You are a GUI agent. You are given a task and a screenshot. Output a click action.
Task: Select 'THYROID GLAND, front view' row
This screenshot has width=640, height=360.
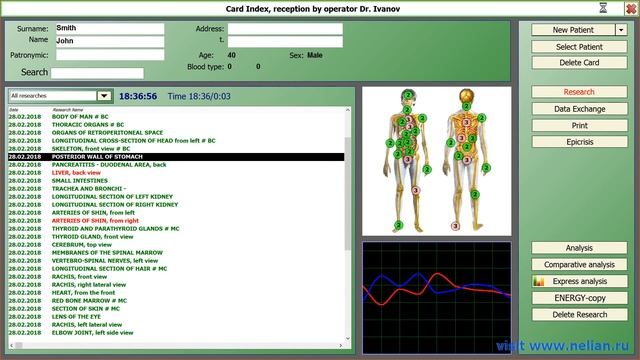[x=176, y=236]
